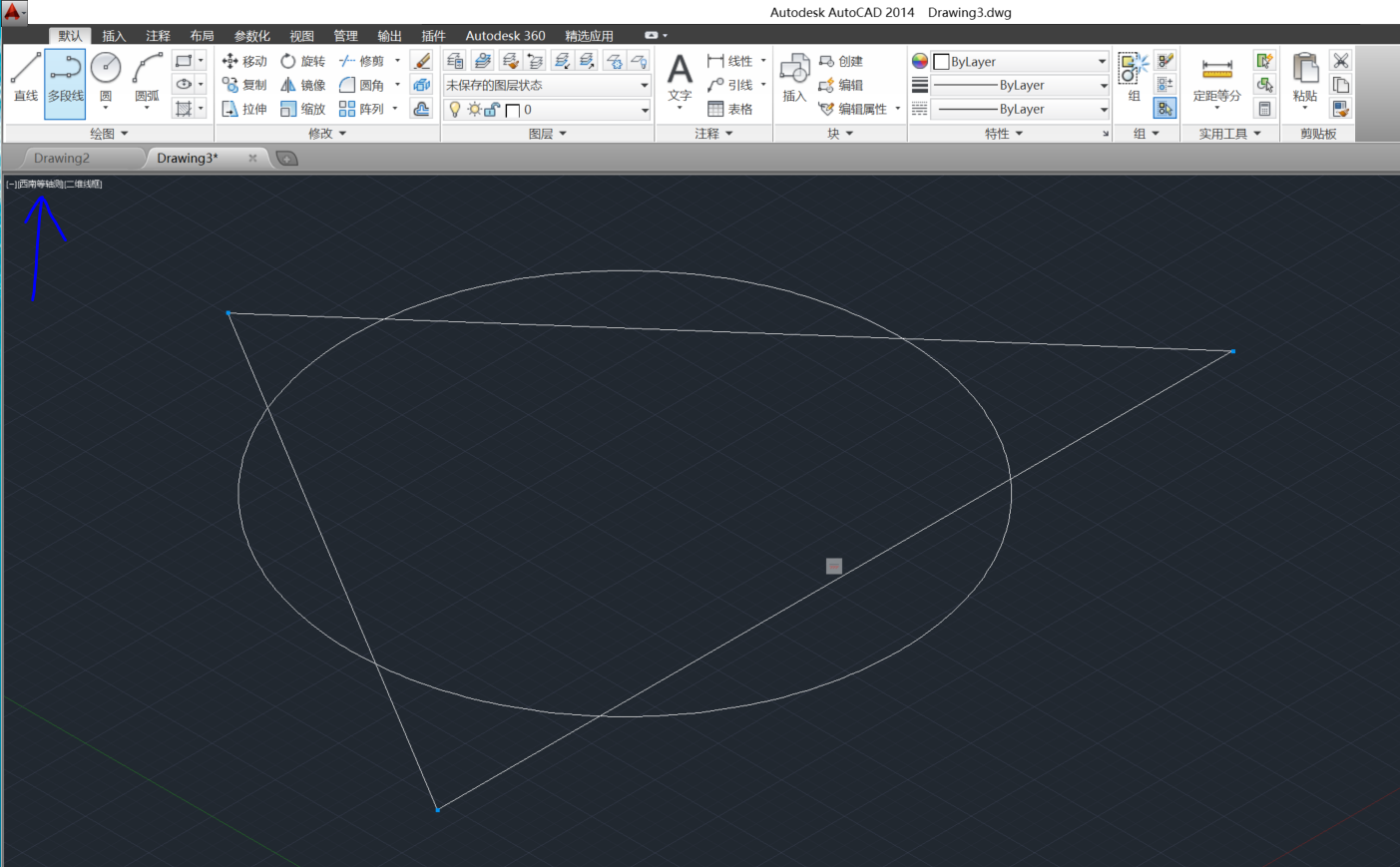Click the 编辑属性 (Edit attributes) button

click(852, 109)
